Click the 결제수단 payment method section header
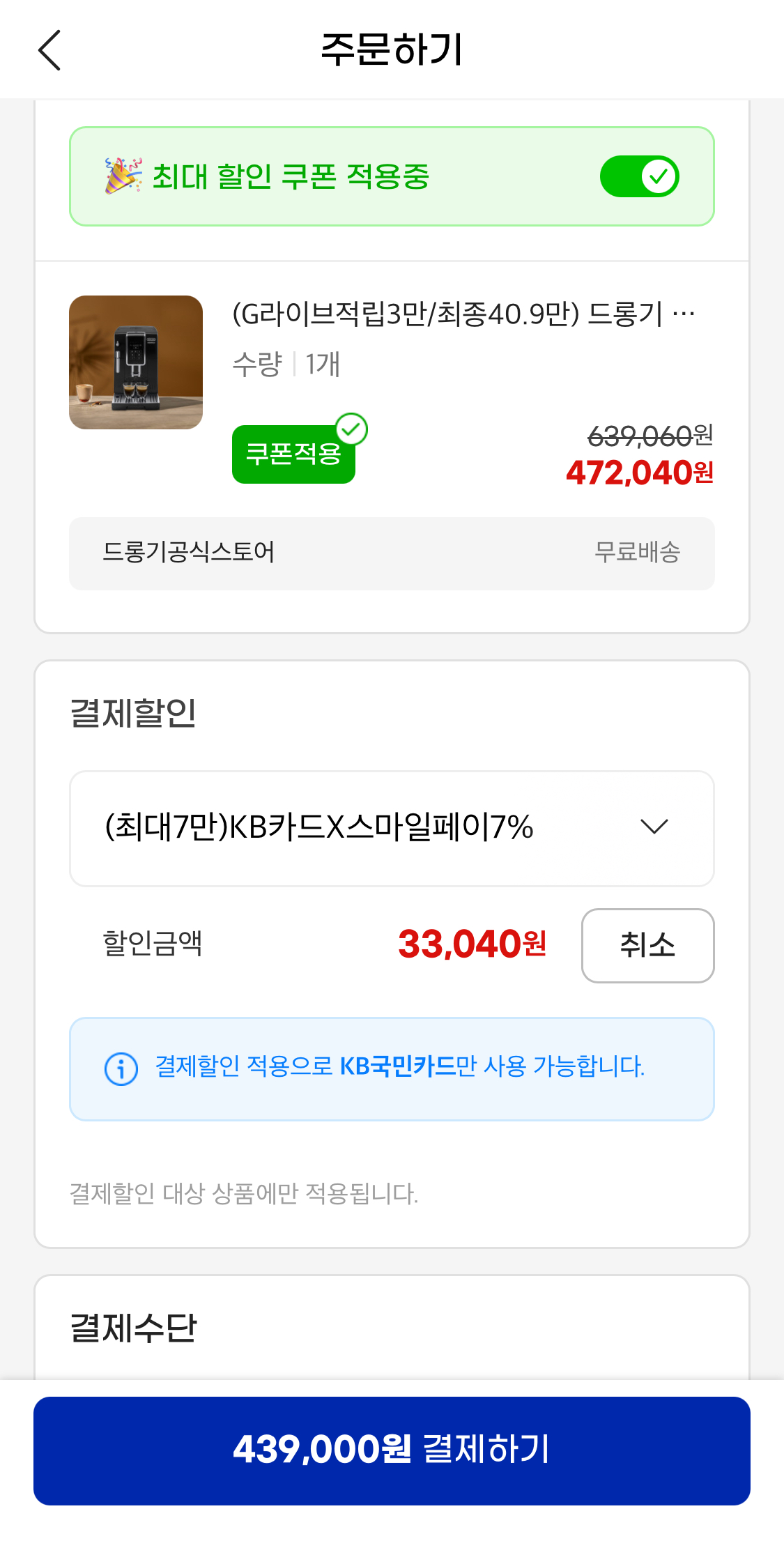The height and width of the screenshot is (1541, 784). pyautogui.click(x=134, y=1328)
